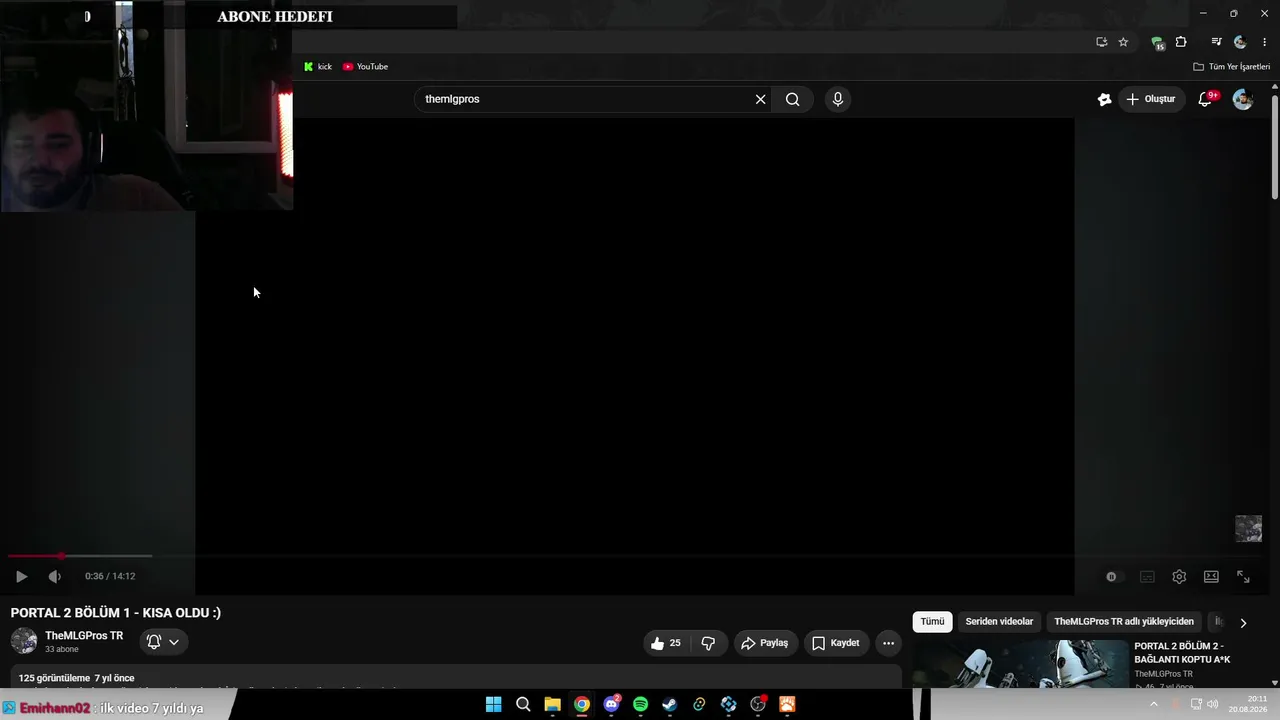This screenshot has height=720, width=1280.
Task: Dislike the video with thumbs-down
Action: 708,643
